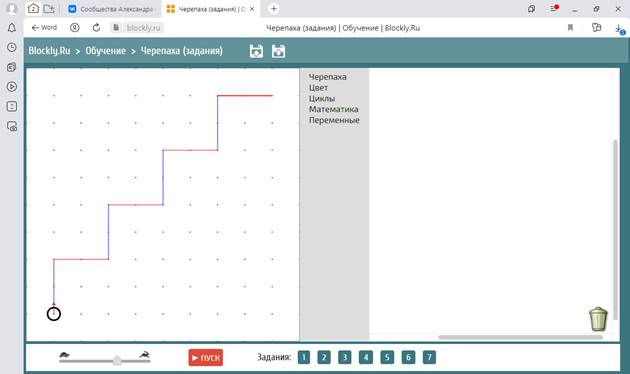Viewport: 630px width, 374px height.
Task: Select task number 7
Action: [429, 357]
